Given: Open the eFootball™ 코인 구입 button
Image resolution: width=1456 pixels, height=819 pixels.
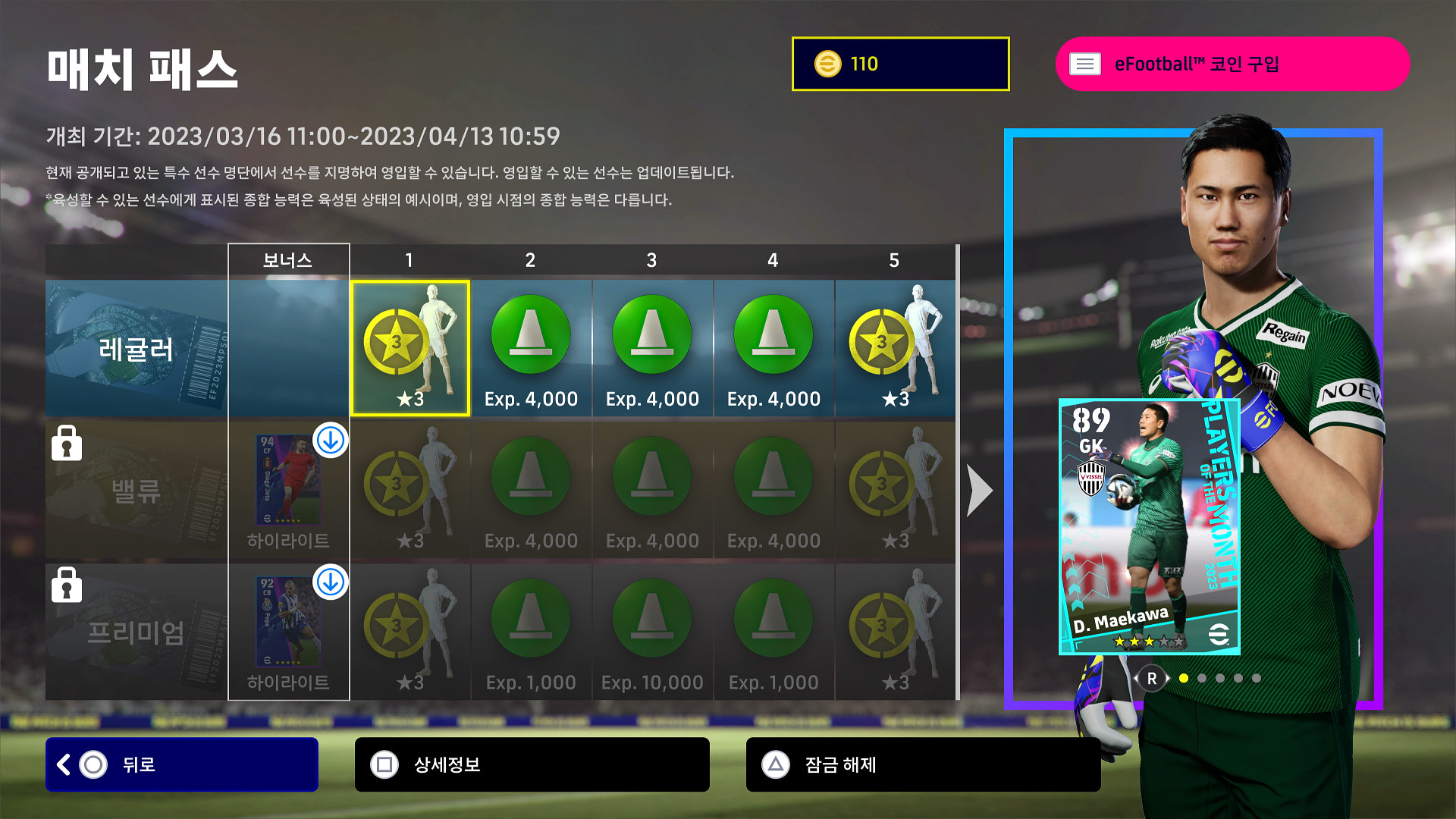Looking at the screenshot, I should 1232,64.
